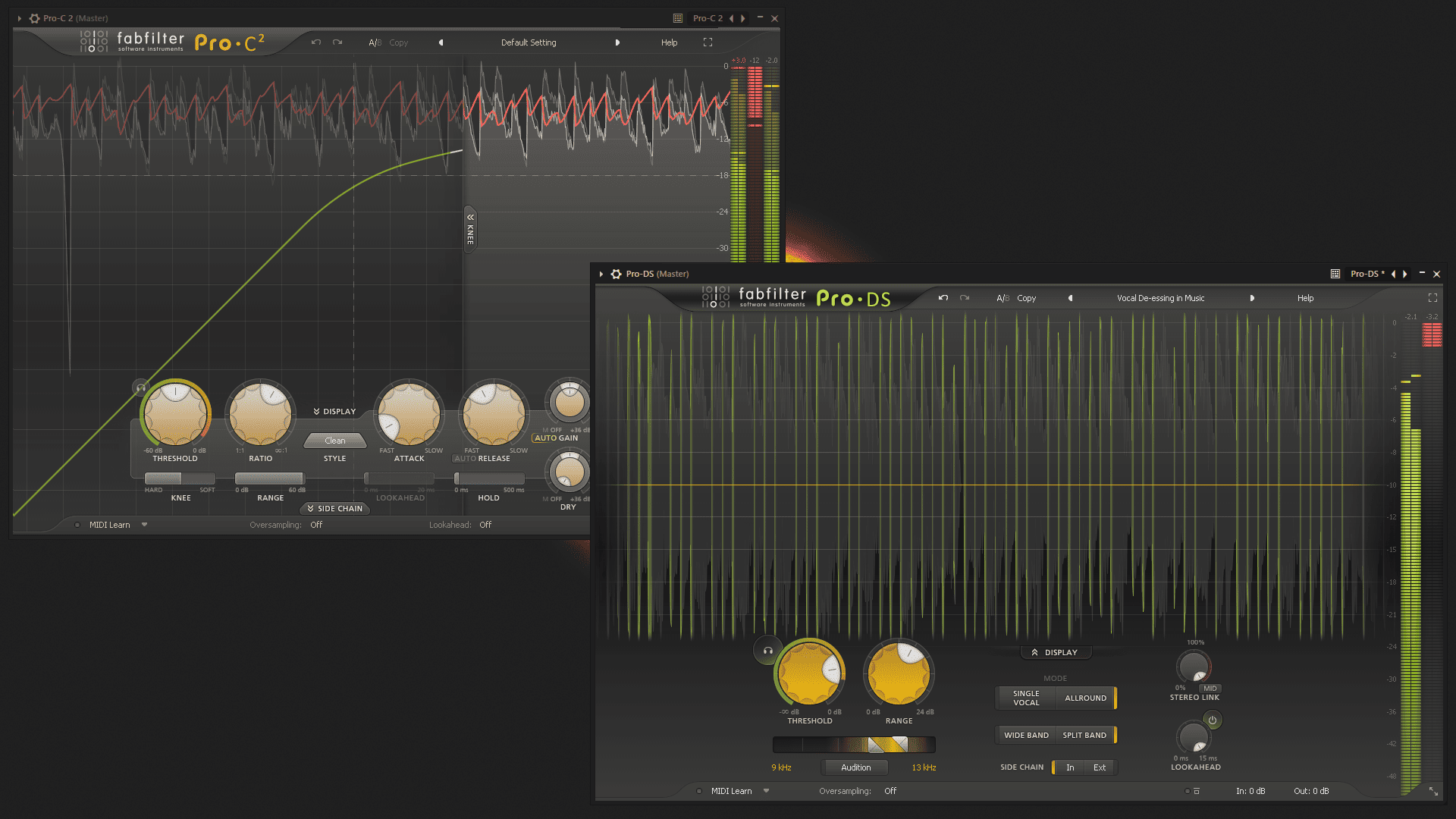Select Wide Band processing

1026,735
